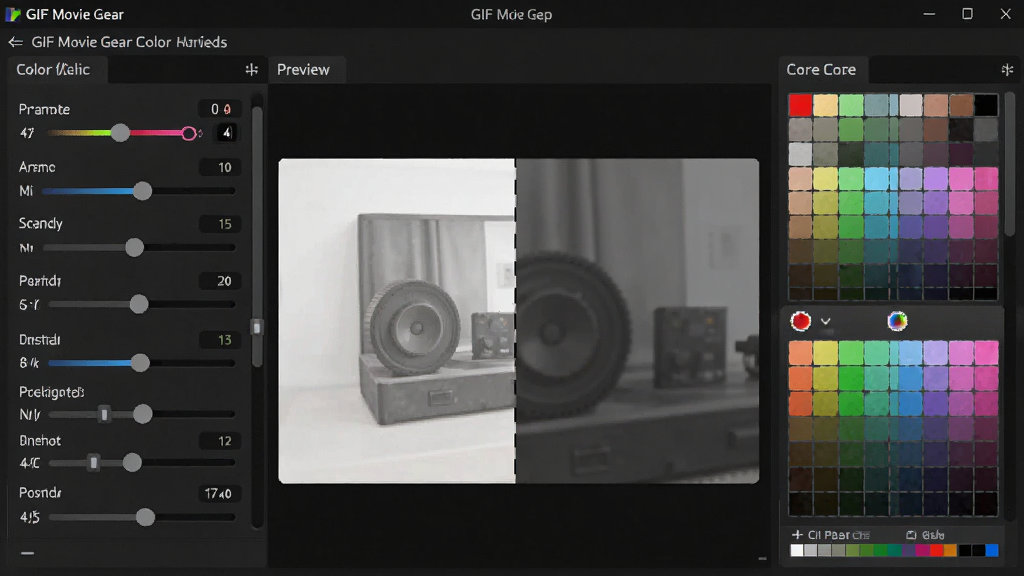1024x576 pixels.
Task: Click the GIF Movie Gear app logo icon
Action: point(12,14)
